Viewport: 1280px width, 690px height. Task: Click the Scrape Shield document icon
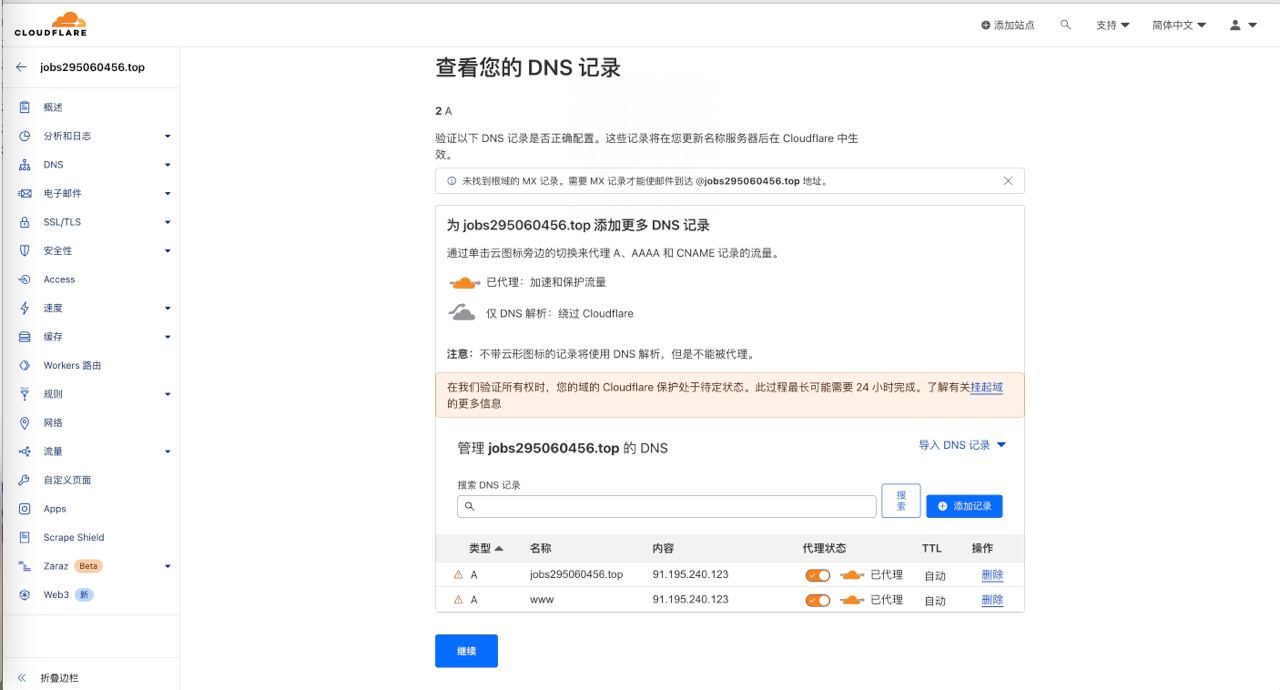coord(25,538)
